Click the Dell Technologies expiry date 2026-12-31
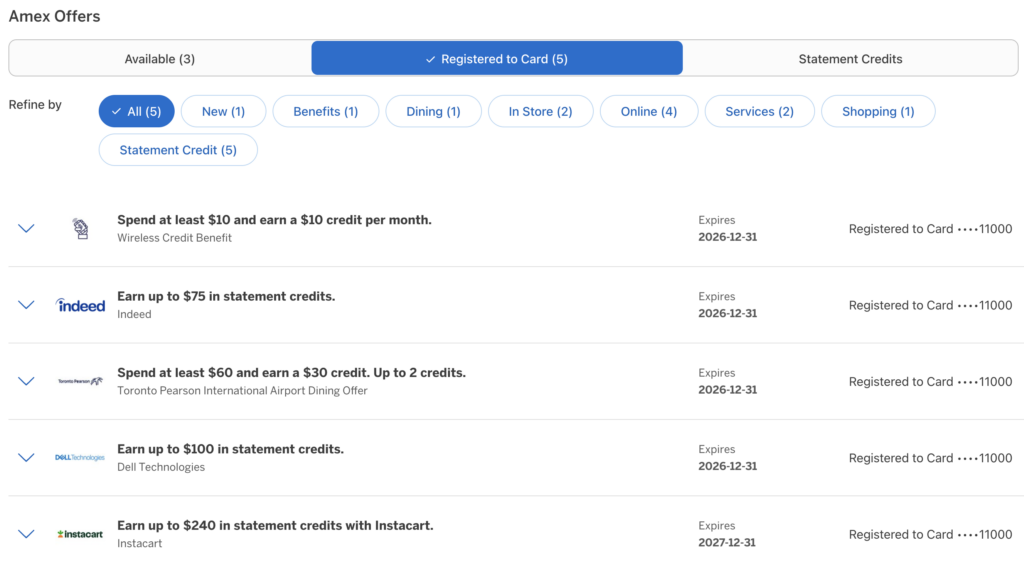1024x568 pixels. pos(728,466)
